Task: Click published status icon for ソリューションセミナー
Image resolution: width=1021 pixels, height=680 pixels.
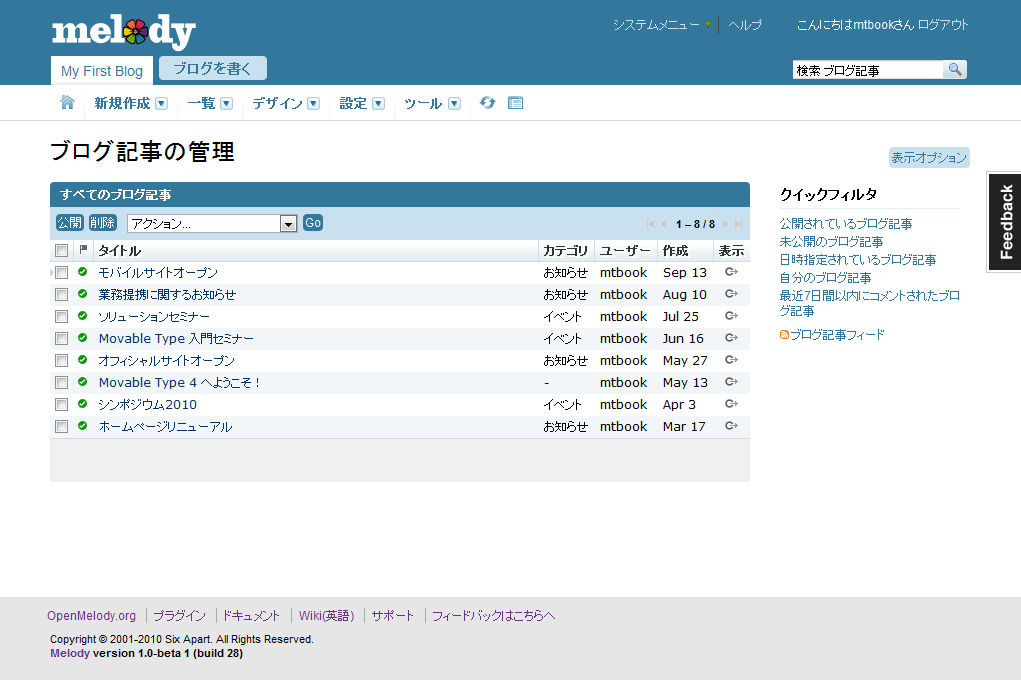Action: [83, 316]
